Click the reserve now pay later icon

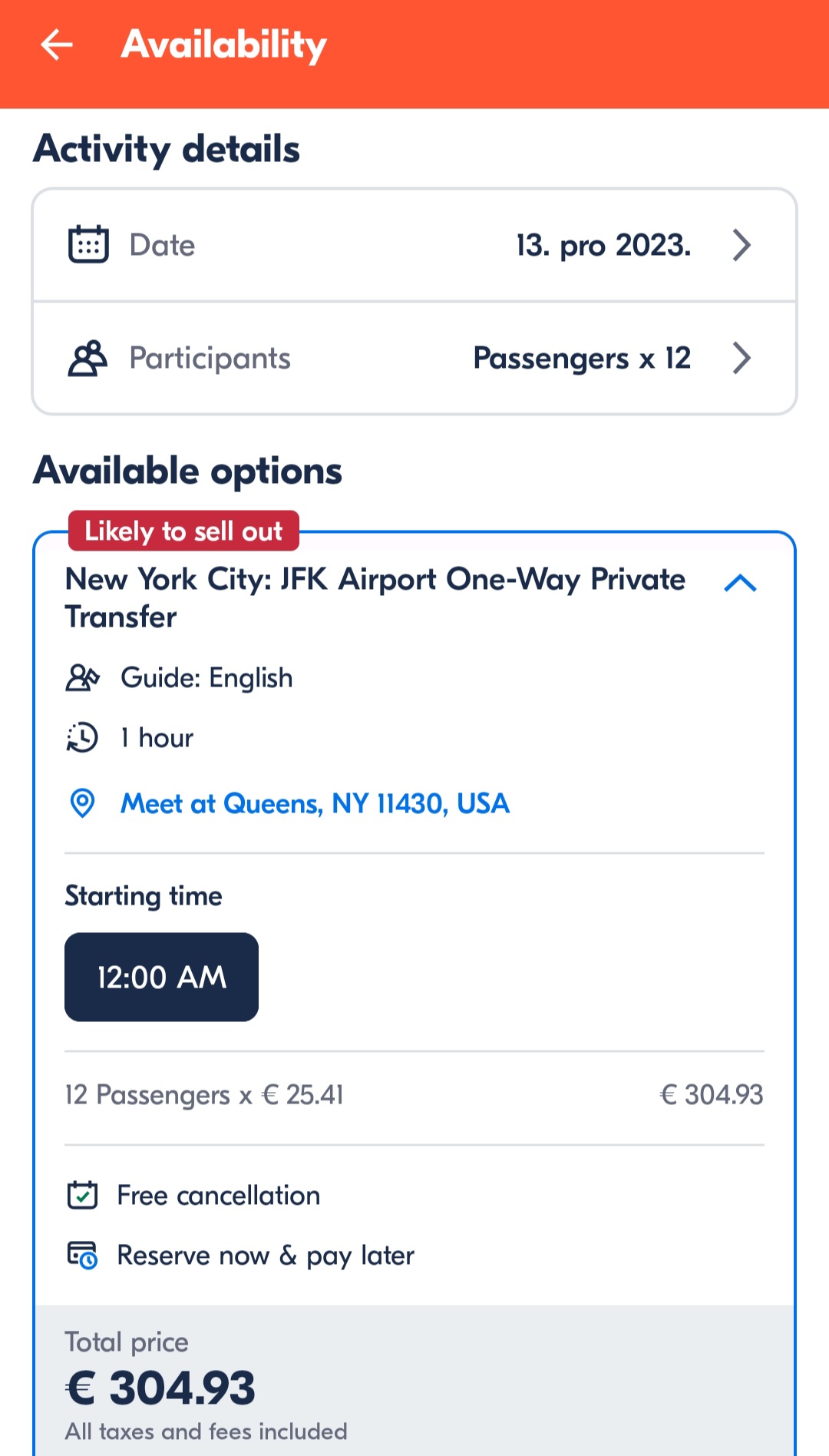pos(83,1256)
